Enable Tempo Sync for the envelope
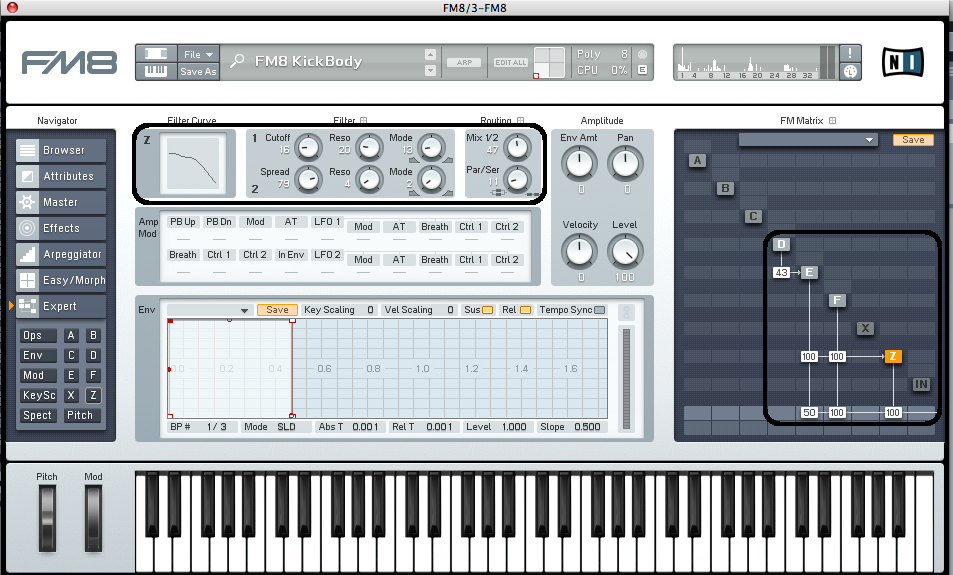953x575 pixels. pos(600,310)
